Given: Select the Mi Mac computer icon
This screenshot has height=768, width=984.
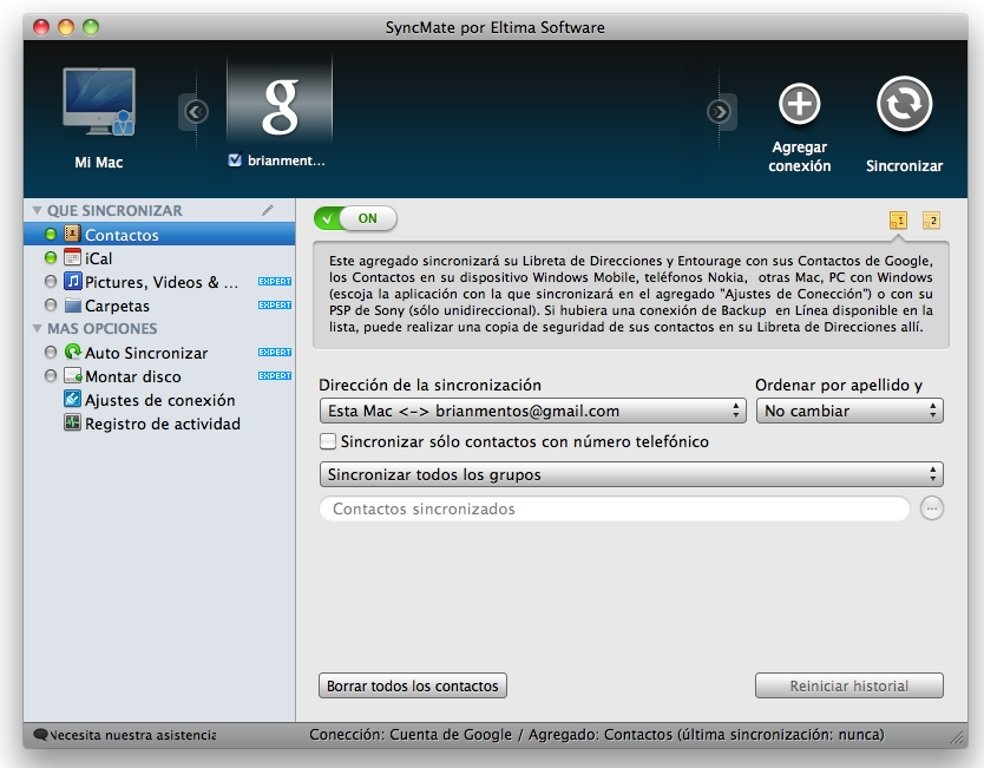Looking at the screenshot, I should point(99,102).
